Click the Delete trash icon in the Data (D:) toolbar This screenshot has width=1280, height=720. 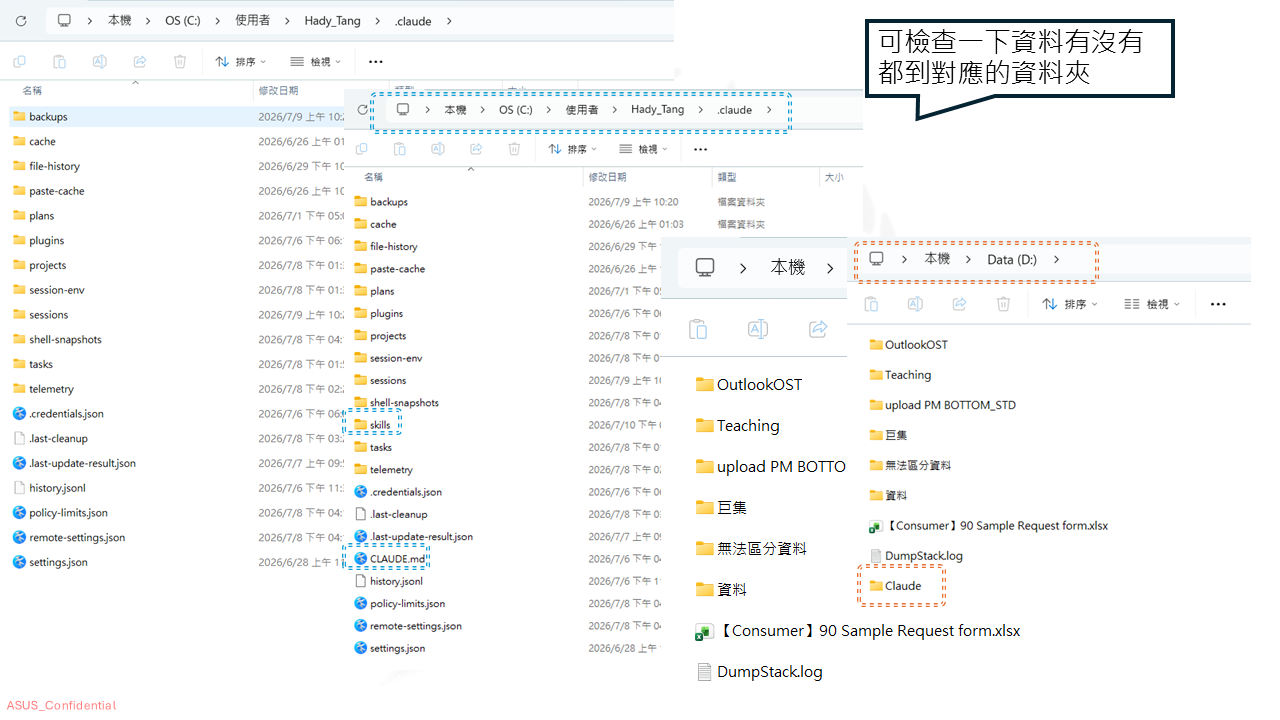(1003, 304)
